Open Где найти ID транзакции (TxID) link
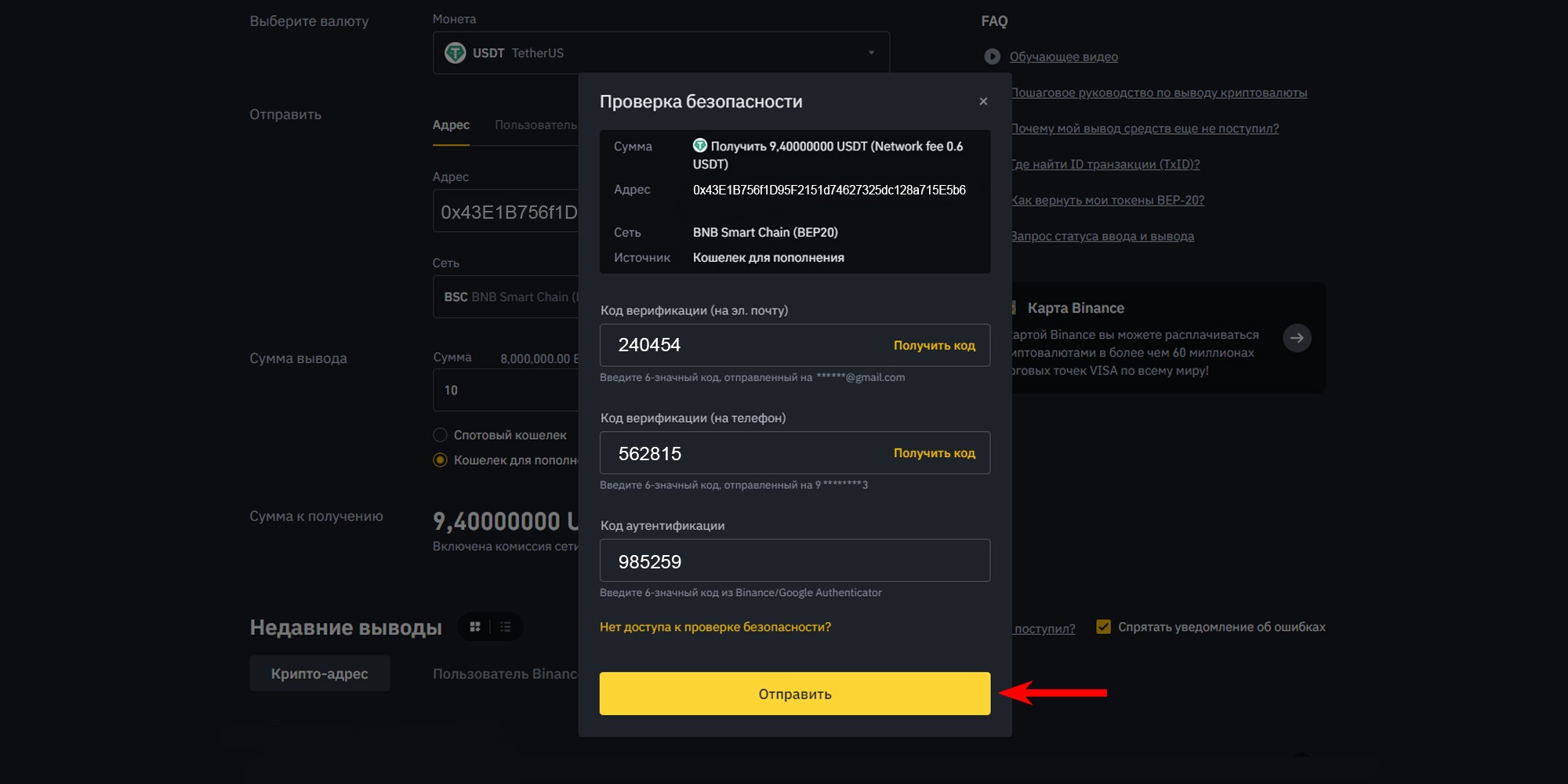The image size is (1568, 784). click(1105, 165)
